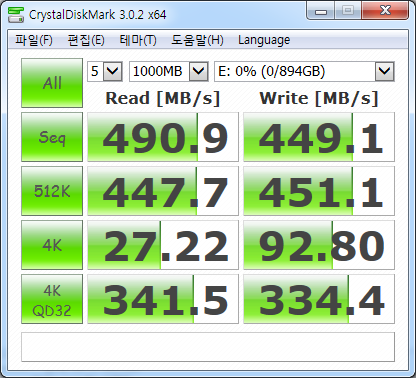Select the 512K write result 451.1
Image resolution: width=416 pixels, height=378 pixels.
[319, 191]
